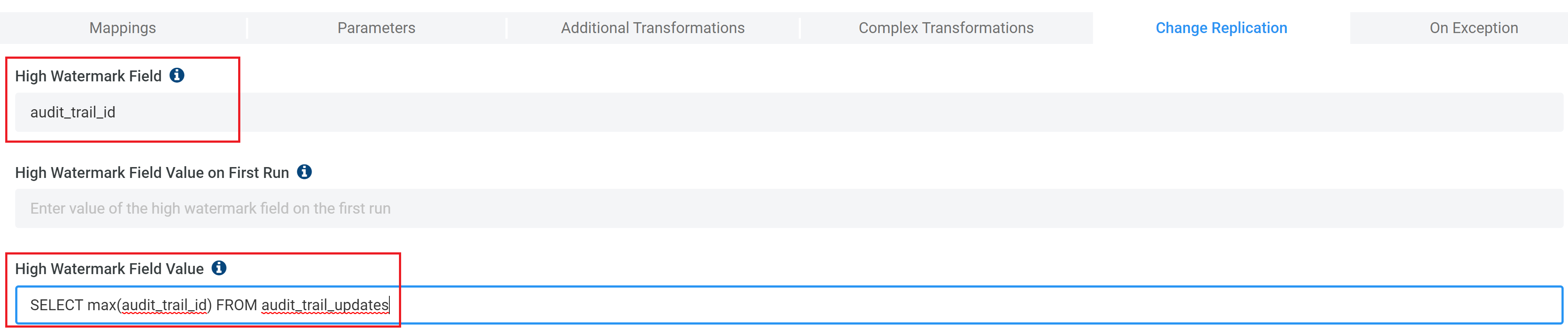Open info tooltip for High Watermark Field
Image resolution: width=1568 pixels, height=335 pixels.
(x=176, y=75)
